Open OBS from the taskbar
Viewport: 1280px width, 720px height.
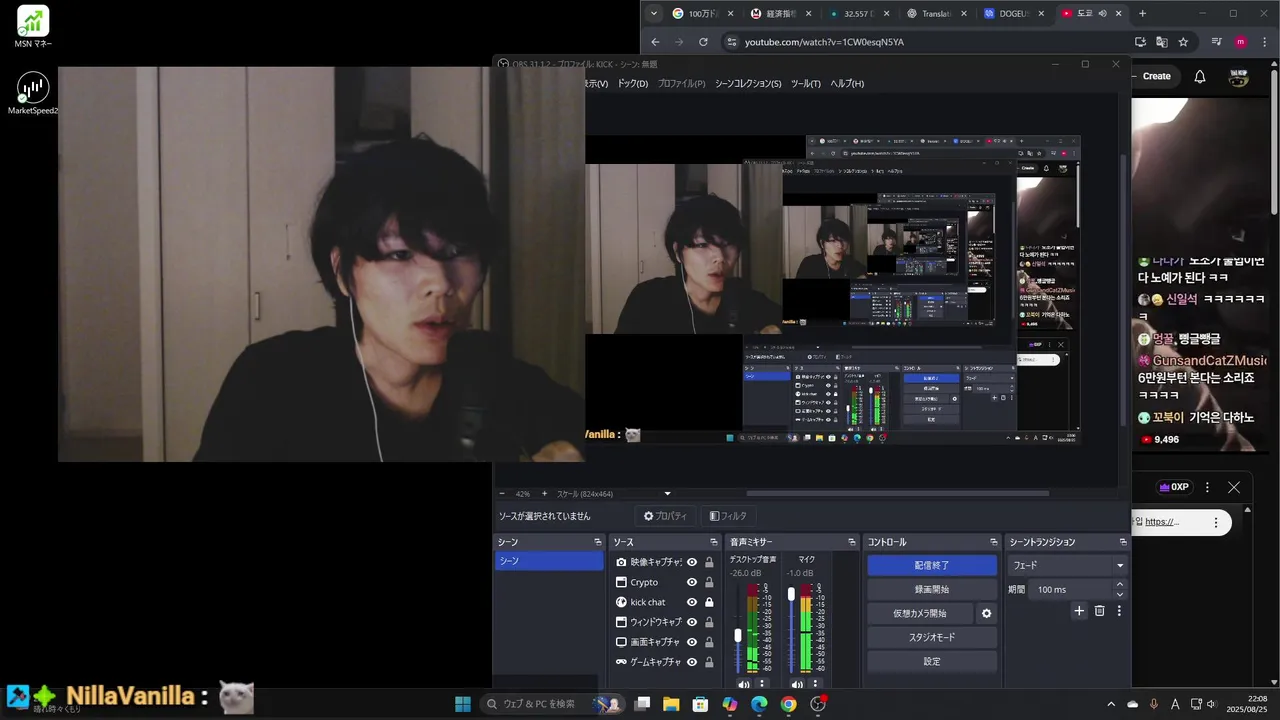[818, 704]
